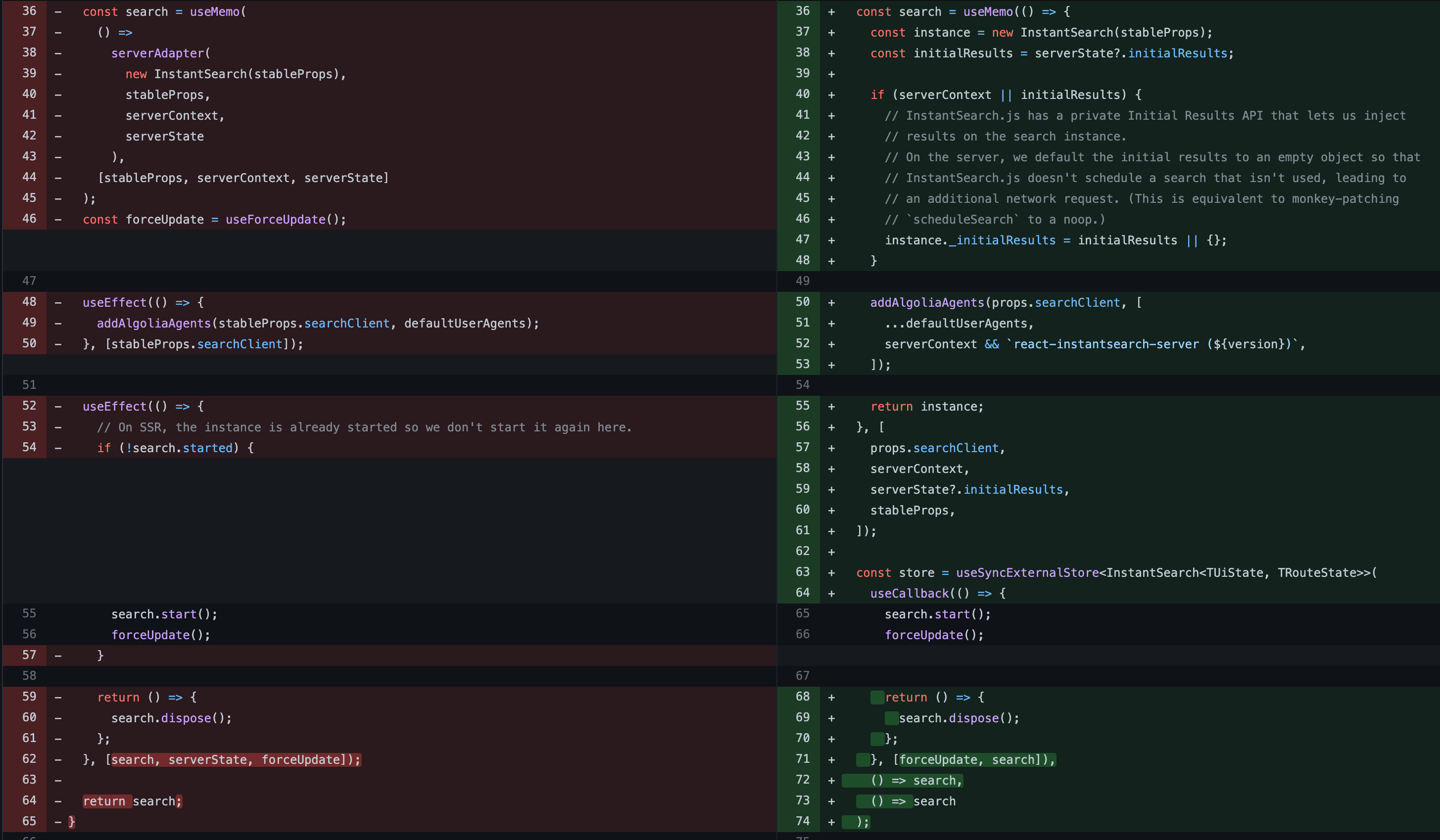Click 'if (serverContext || initialResults)' on right line 40
Screen dimensions: 1440x840
[x=998, y=95]
